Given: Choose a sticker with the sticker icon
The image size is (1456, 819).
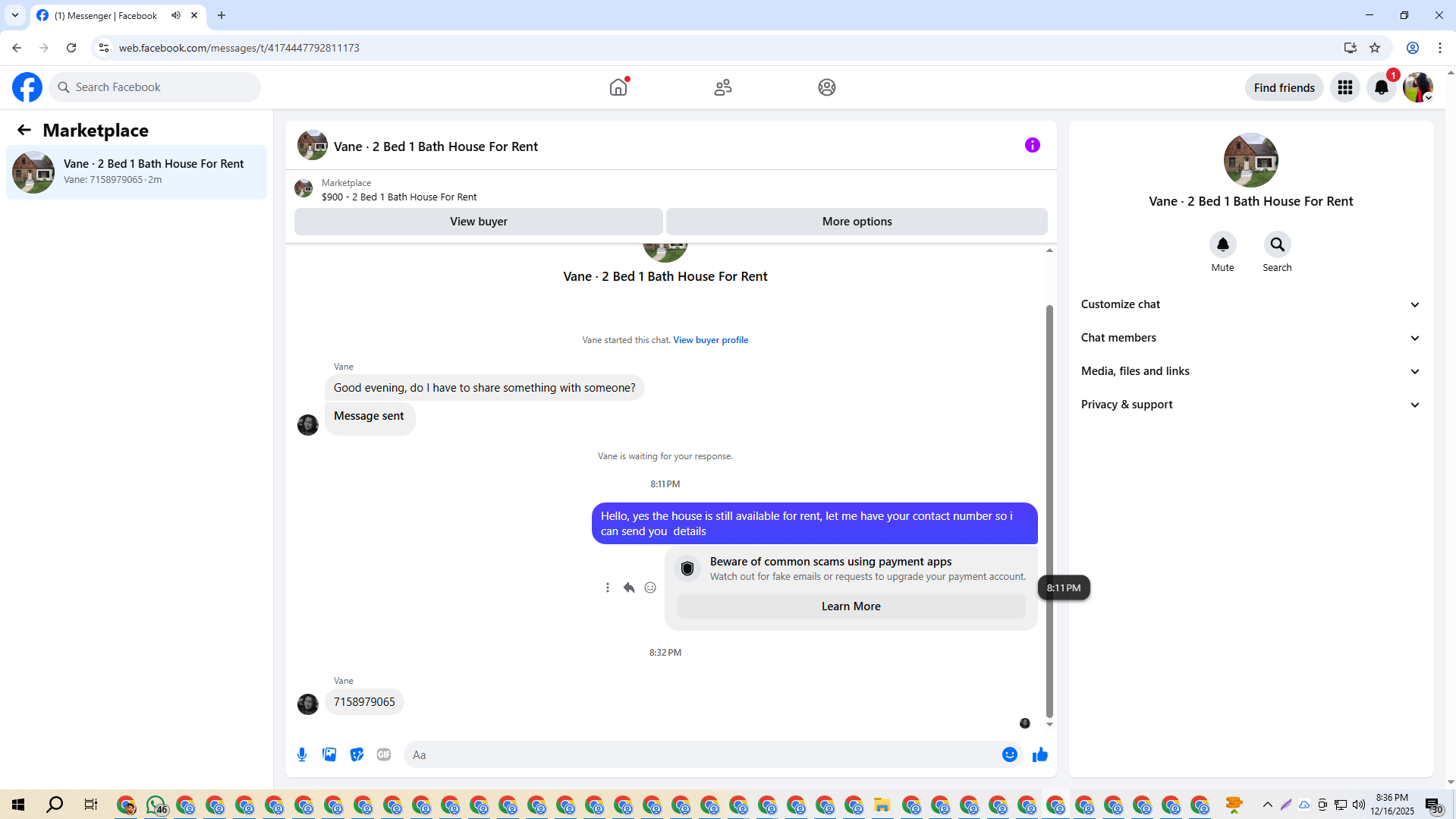Looking at the screenshot, I should 357,754.
